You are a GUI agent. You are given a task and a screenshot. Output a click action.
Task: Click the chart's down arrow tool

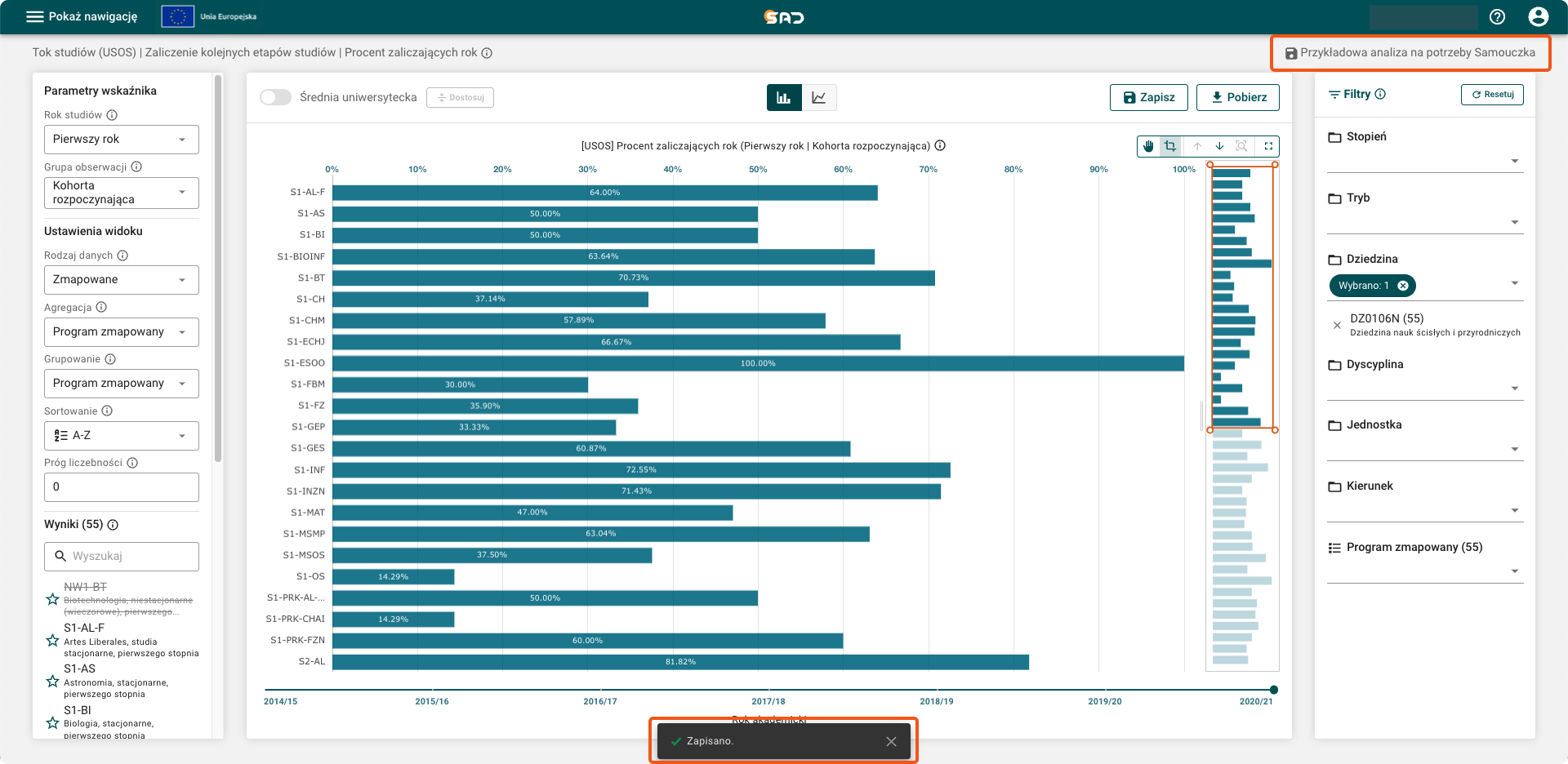coord(1219,146)
